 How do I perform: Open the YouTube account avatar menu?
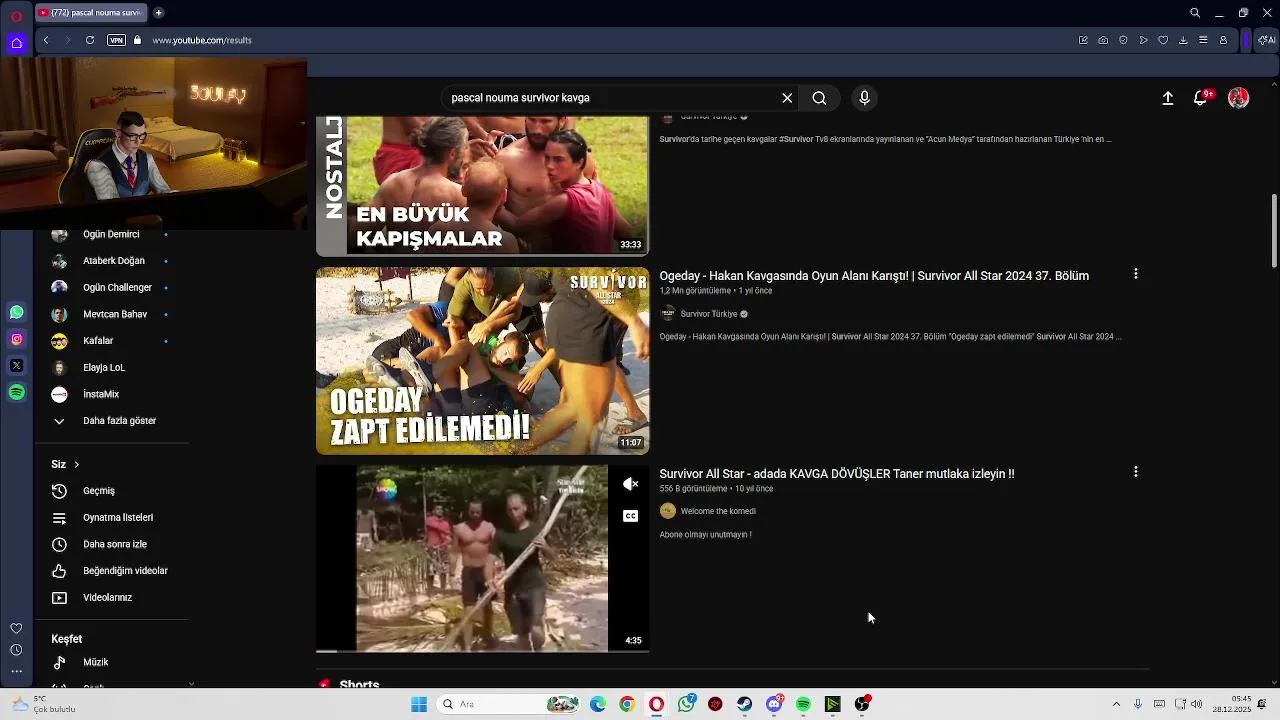point(1239,98)
